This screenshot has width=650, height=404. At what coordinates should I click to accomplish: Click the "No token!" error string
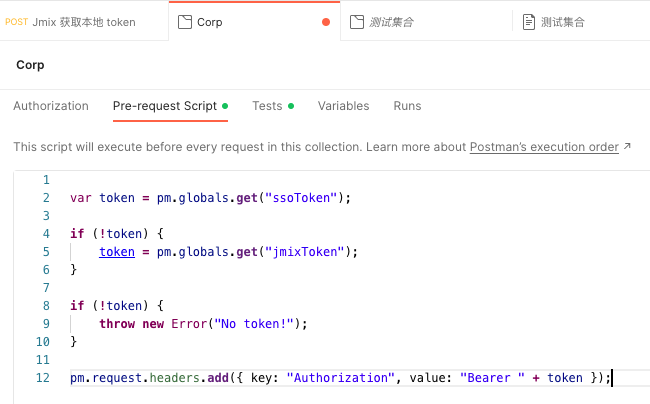[254, 324]
